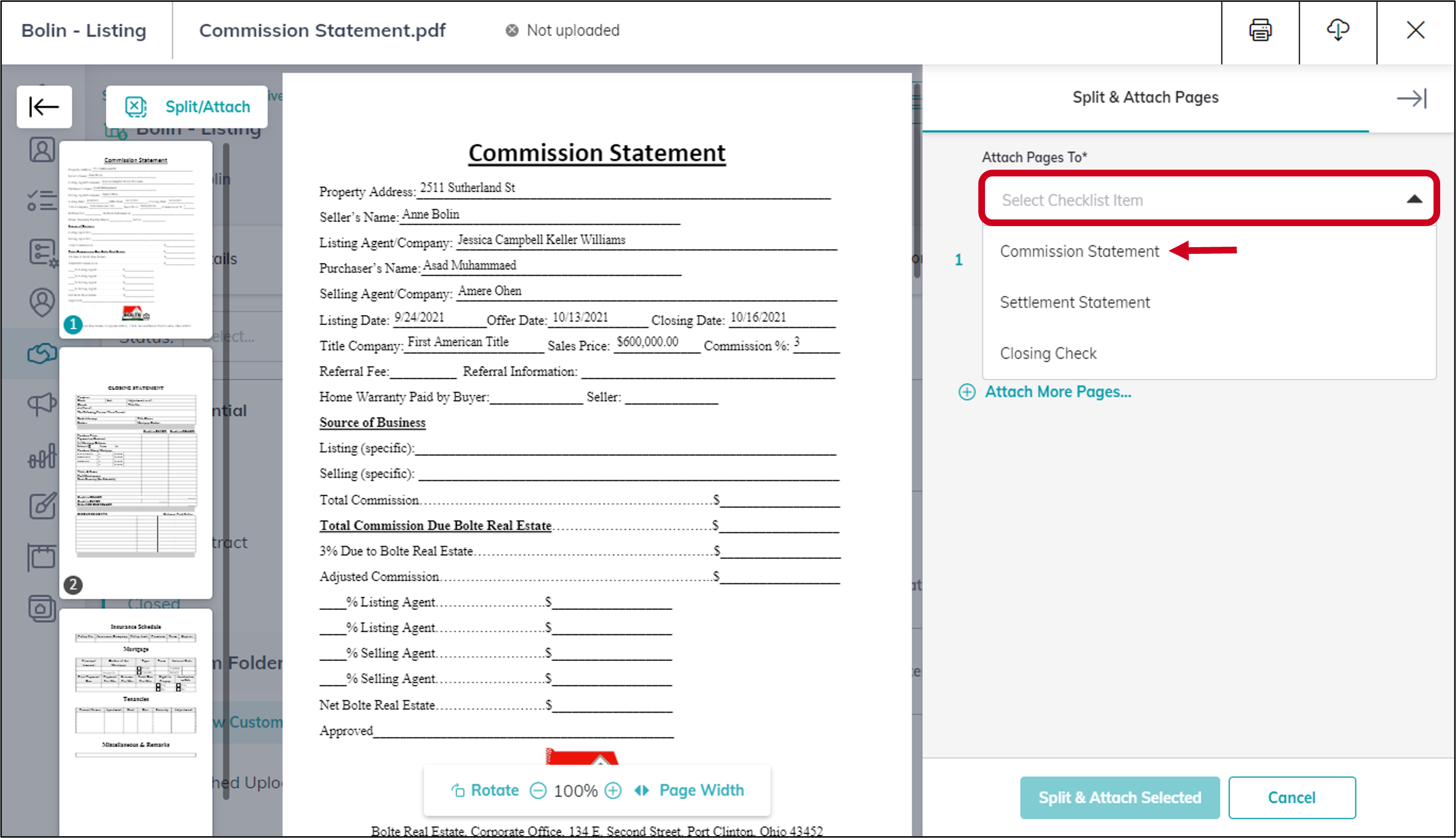Viewport: 1456px width, 838px height.
Task: Collapse the thumbnail panel with left-arrow button
Action: point(44,107)
